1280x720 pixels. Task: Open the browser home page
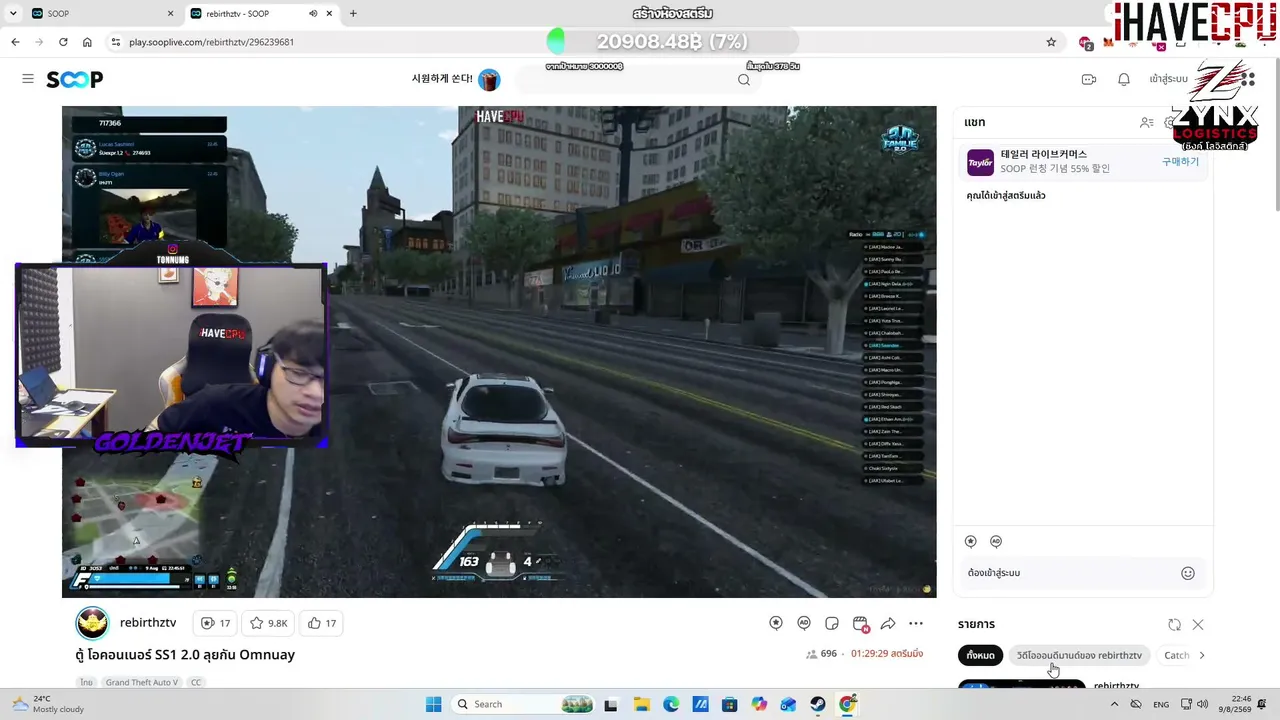click(87, 42)
